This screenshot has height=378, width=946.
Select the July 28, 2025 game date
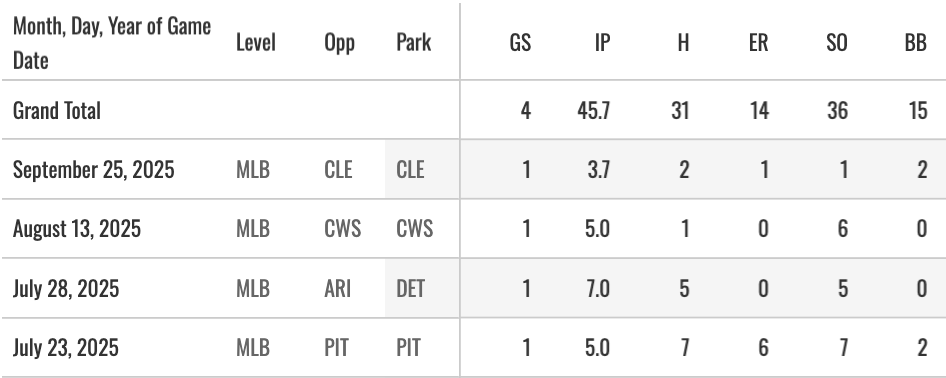(66, 288)
